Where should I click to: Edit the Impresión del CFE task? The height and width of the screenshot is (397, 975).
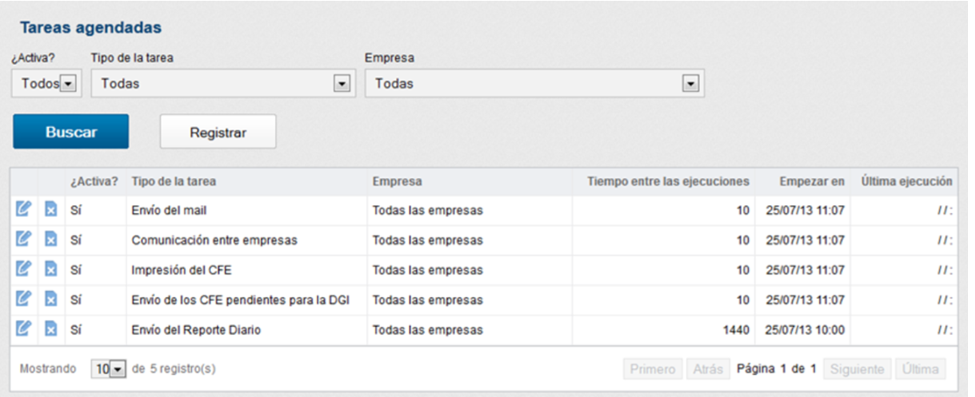23,270
